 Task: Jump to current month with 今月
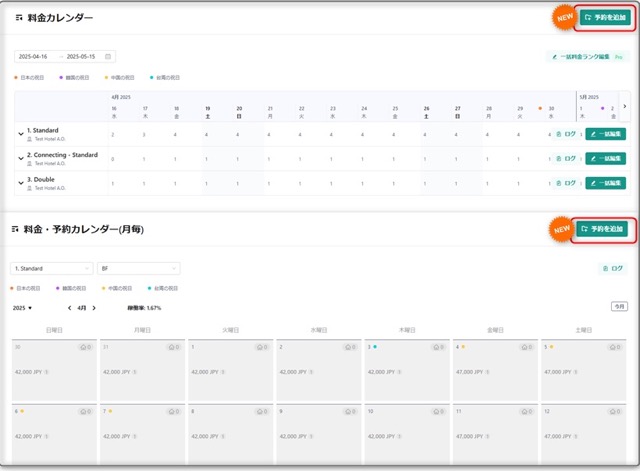coord(619,307)
